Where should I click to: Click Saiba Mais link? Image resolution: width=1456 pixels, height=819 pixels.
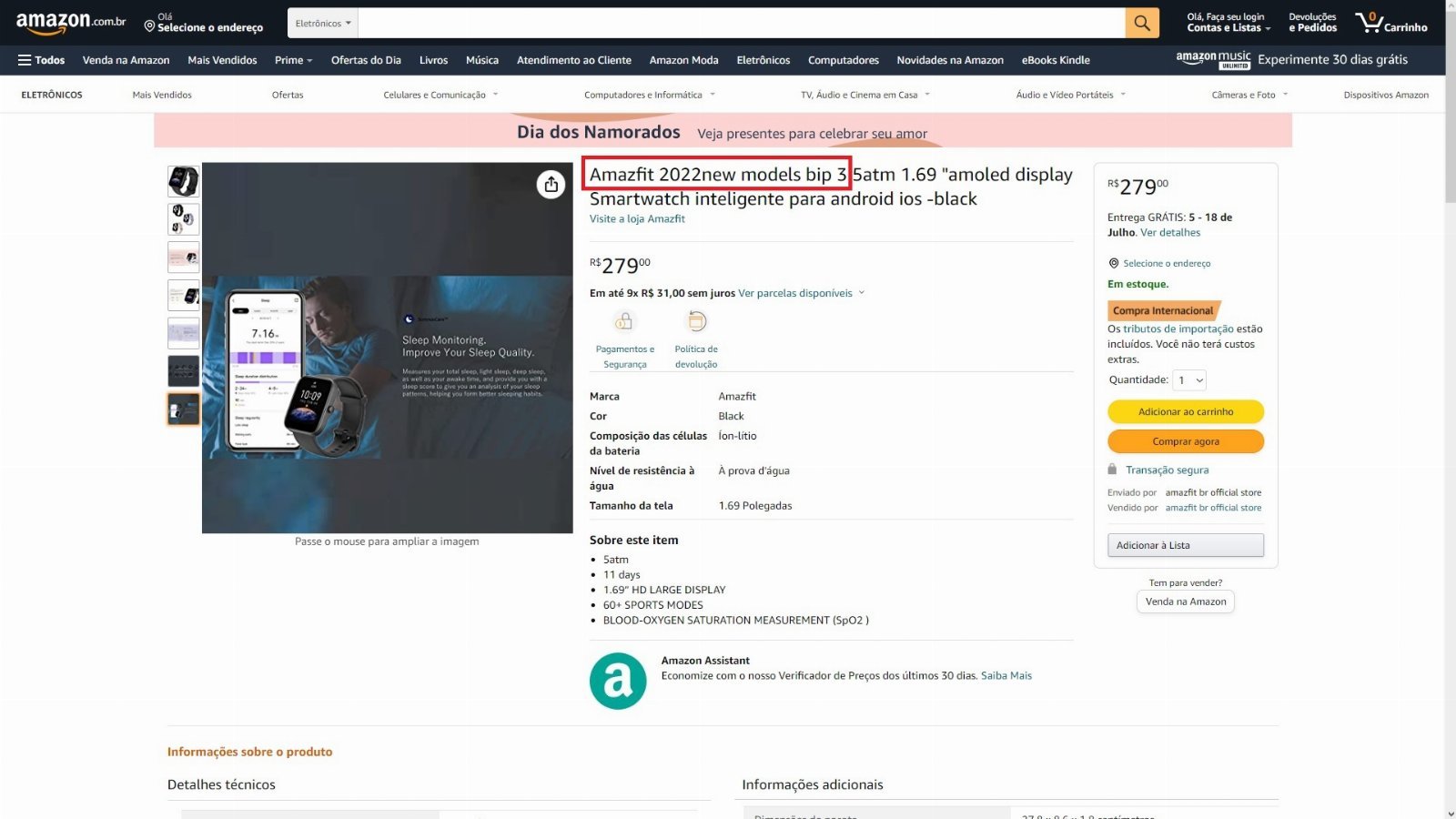pyautogui.click(x=1006, y=675)
